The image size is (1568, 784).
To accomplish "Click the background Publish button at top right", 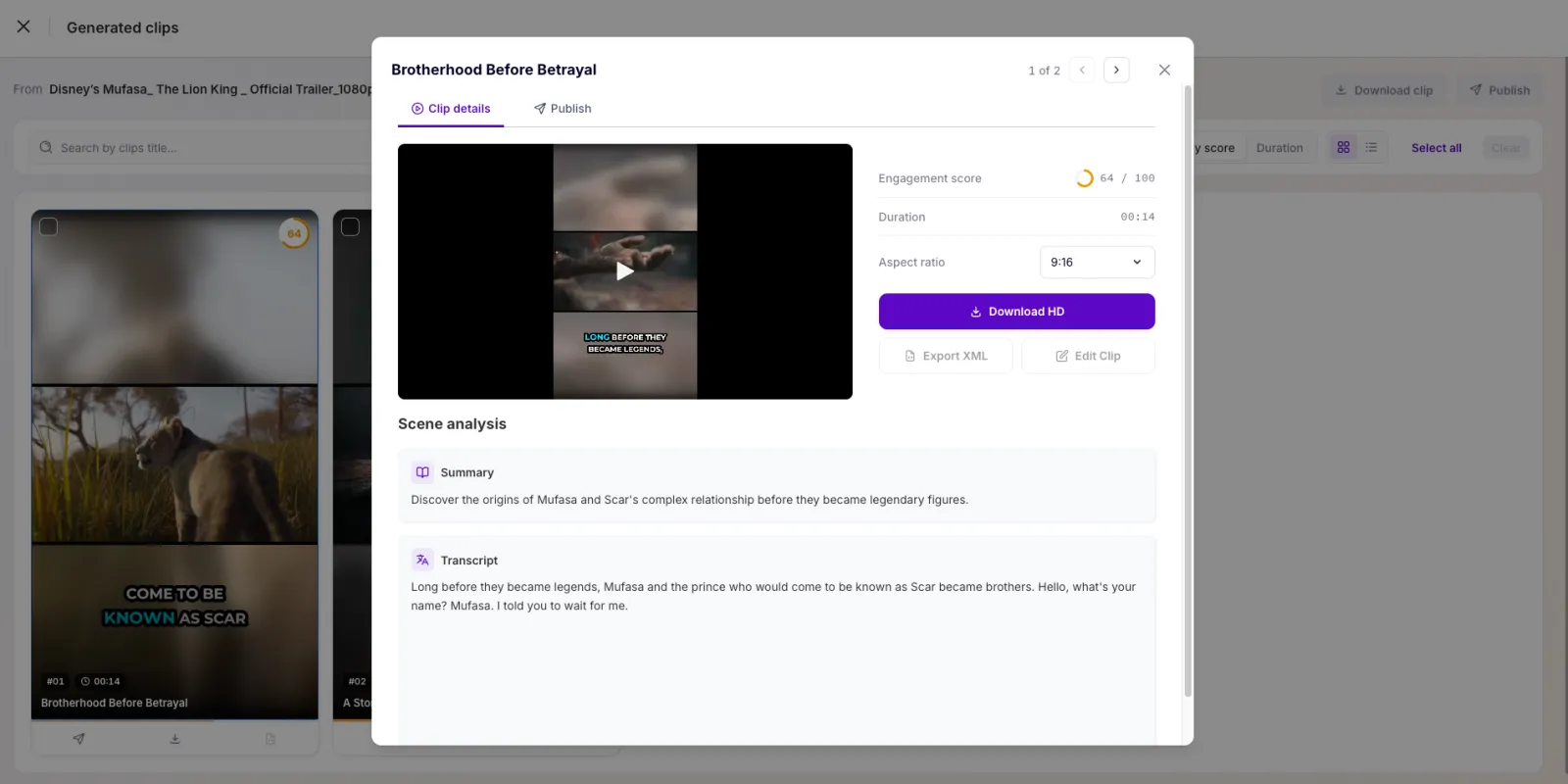I will point(1499,90).
